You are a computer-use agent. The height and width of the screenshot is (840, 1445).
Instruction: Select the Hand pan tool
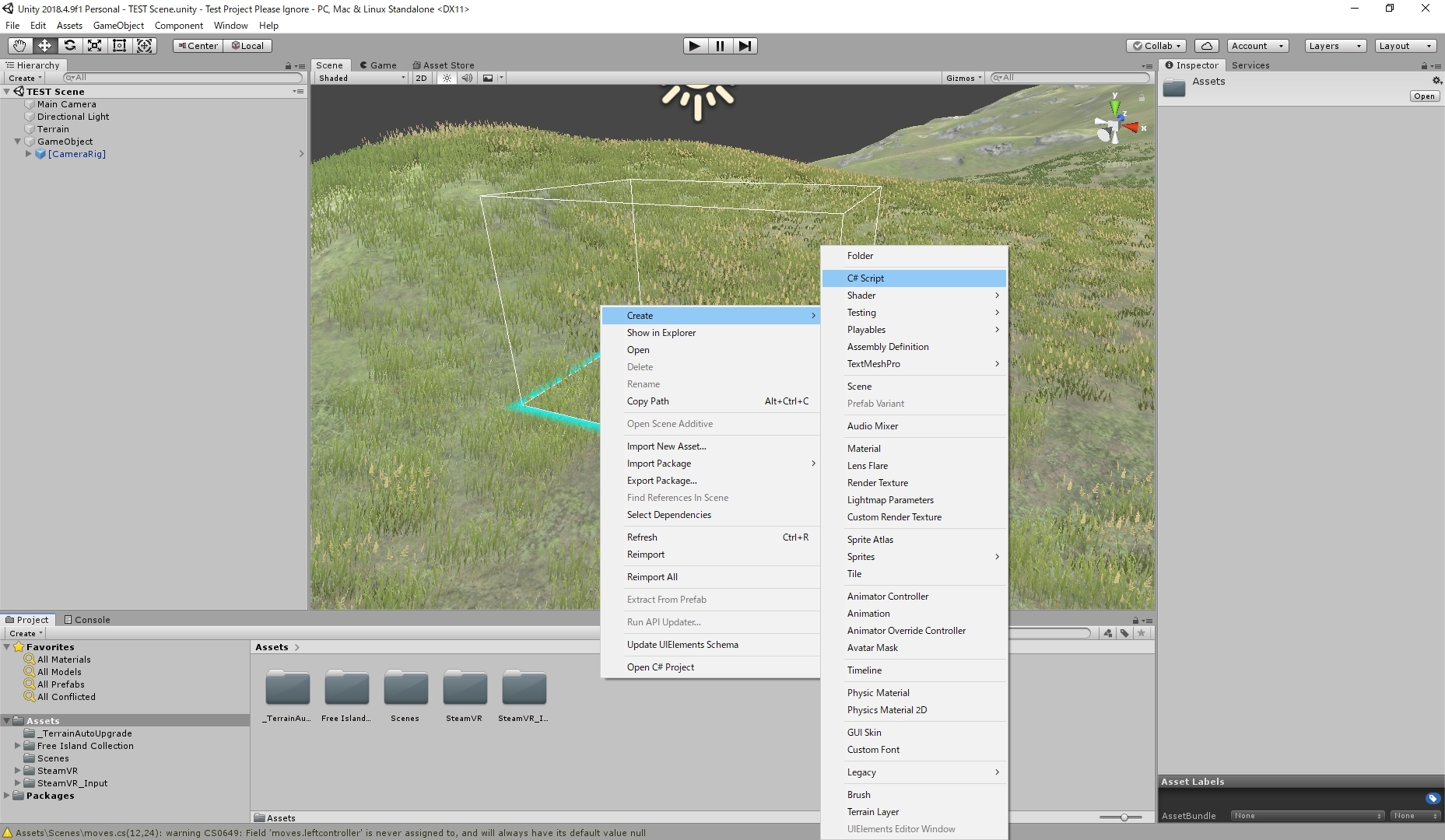tap(19, 46)
